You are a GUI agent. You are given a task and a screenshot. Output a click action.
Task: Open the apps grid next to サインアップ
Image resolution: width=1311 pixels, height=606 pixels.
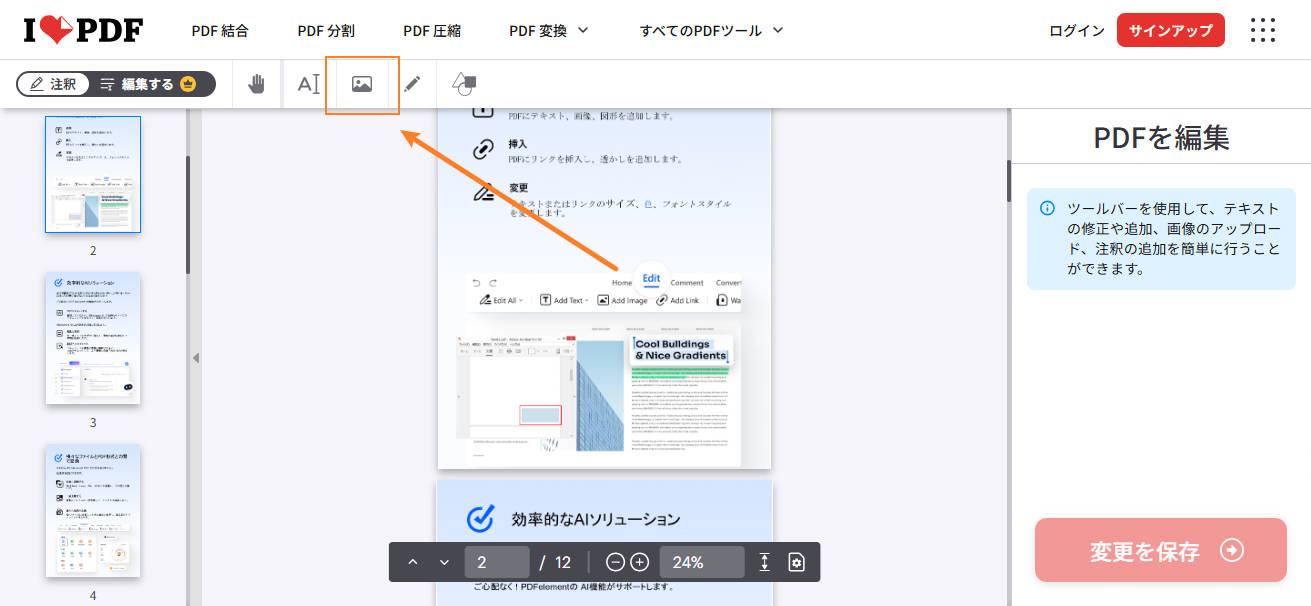[1262, 30]
